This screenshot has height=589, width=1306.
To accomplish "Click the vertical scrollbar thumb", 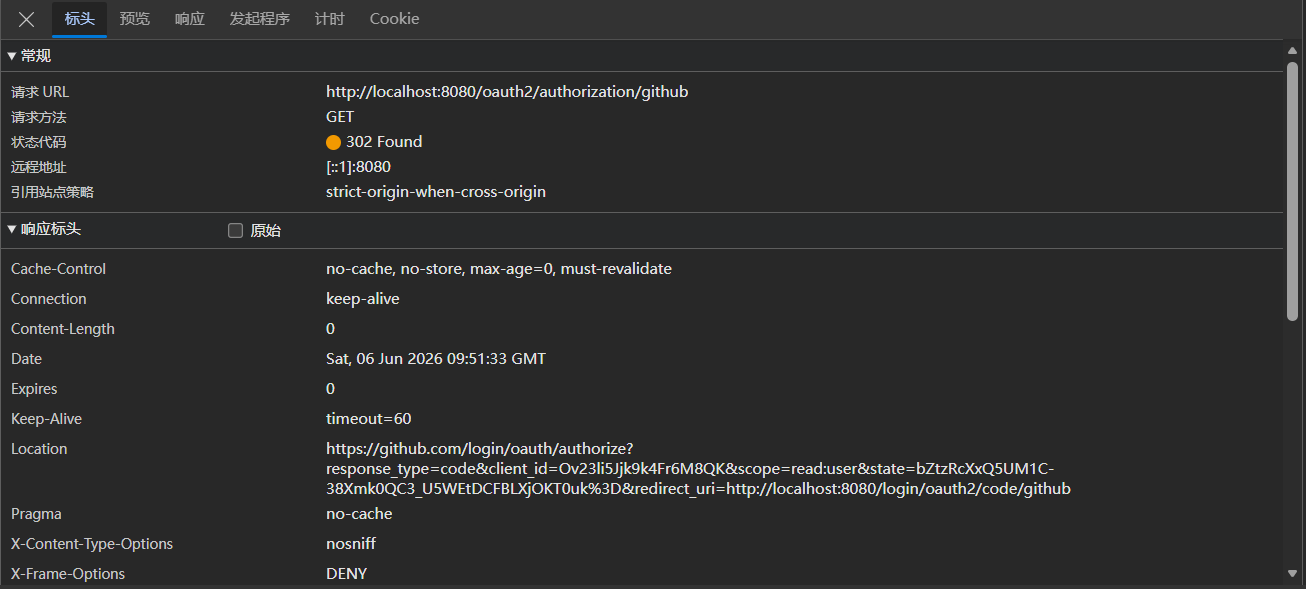I will tap(1293, 190).
